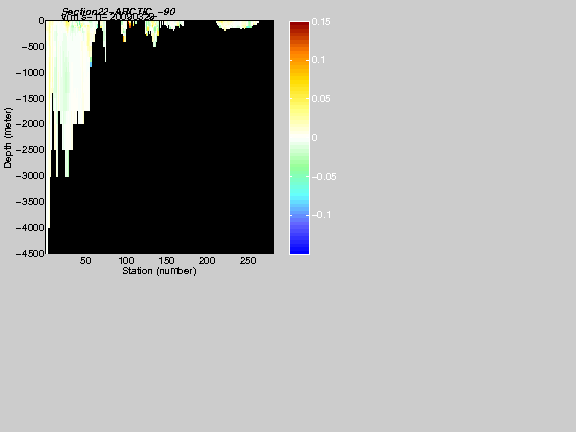Viewport: 576px width, 432px height.
Task: Click the plot title 'Section22-ARCTIC -90'
Action: coord(118,11)
